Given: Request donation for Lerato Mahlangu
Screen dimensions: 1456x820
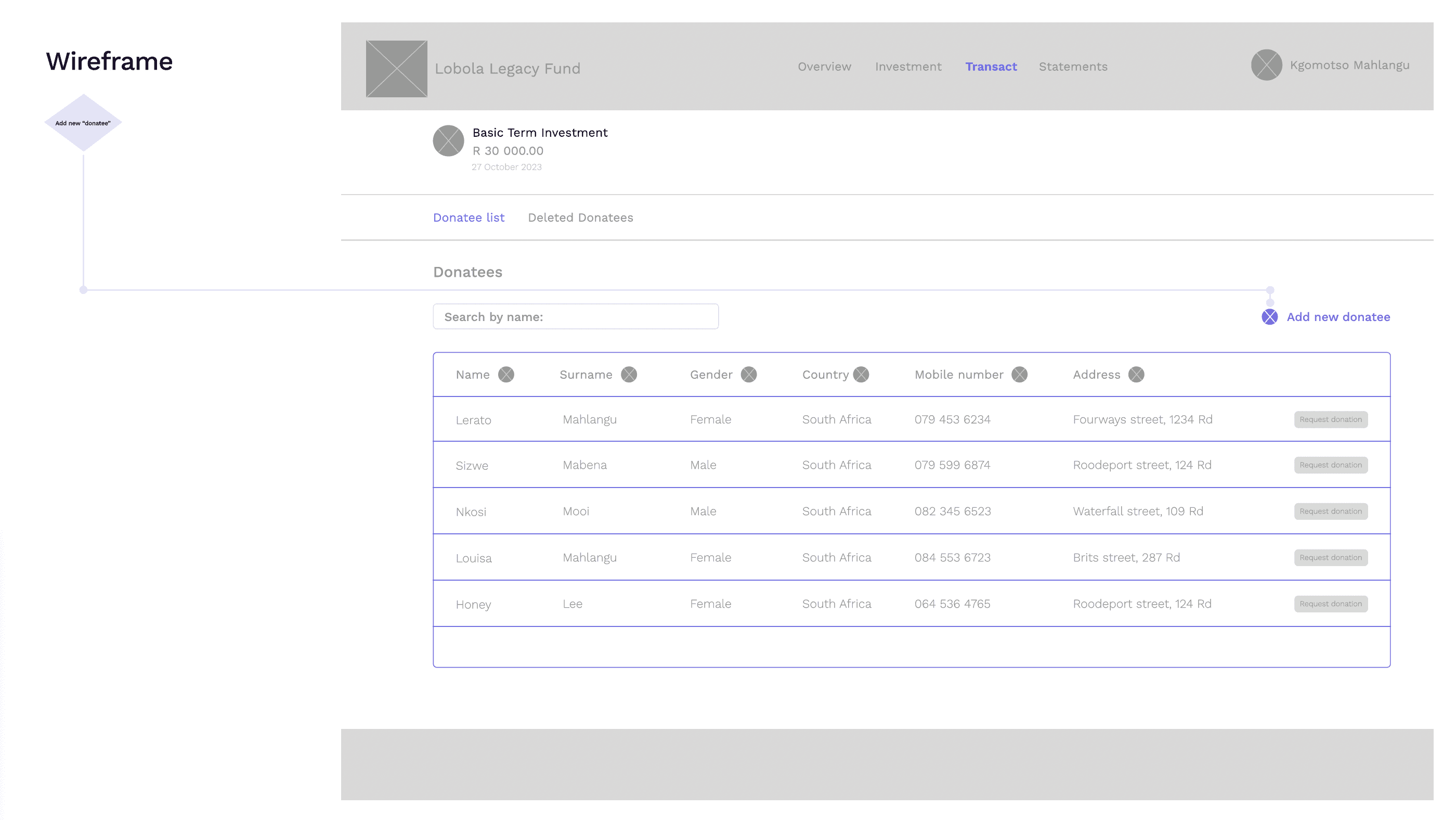Looking at the screenshot, I should 1331,419.
